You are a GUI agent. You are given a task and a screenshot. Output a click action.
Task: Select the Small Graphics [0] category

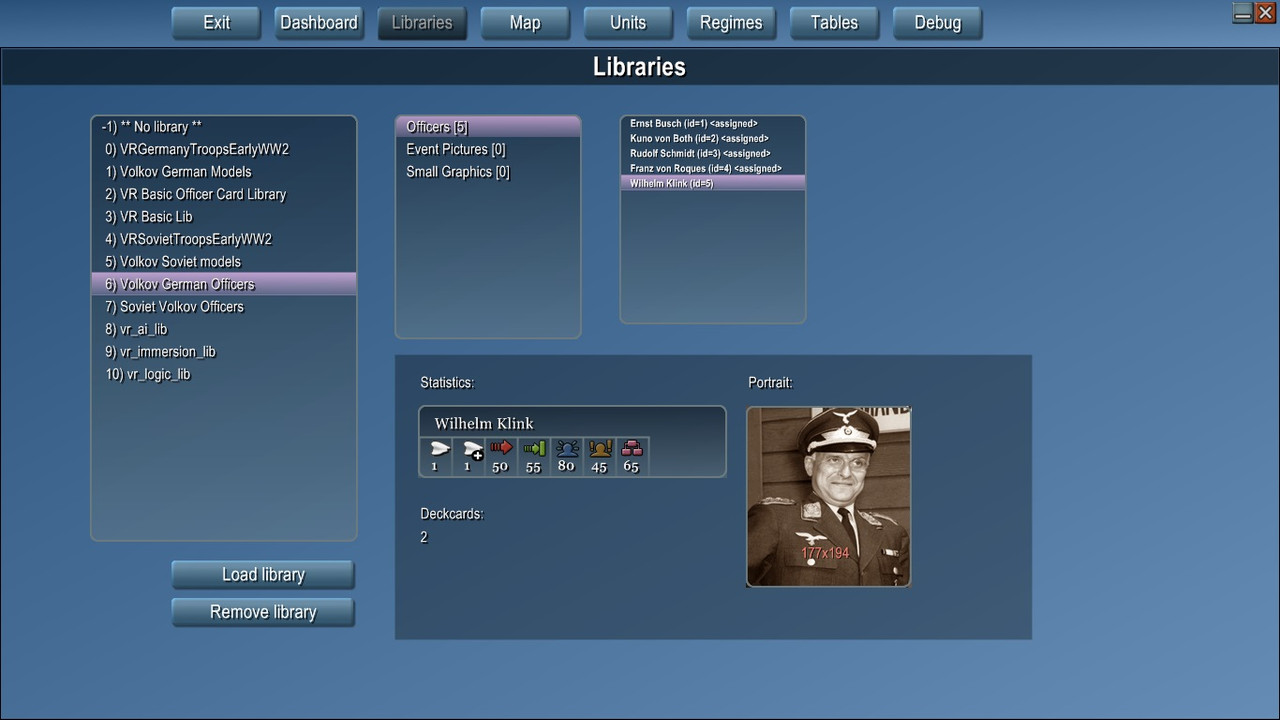click(488, 172)
